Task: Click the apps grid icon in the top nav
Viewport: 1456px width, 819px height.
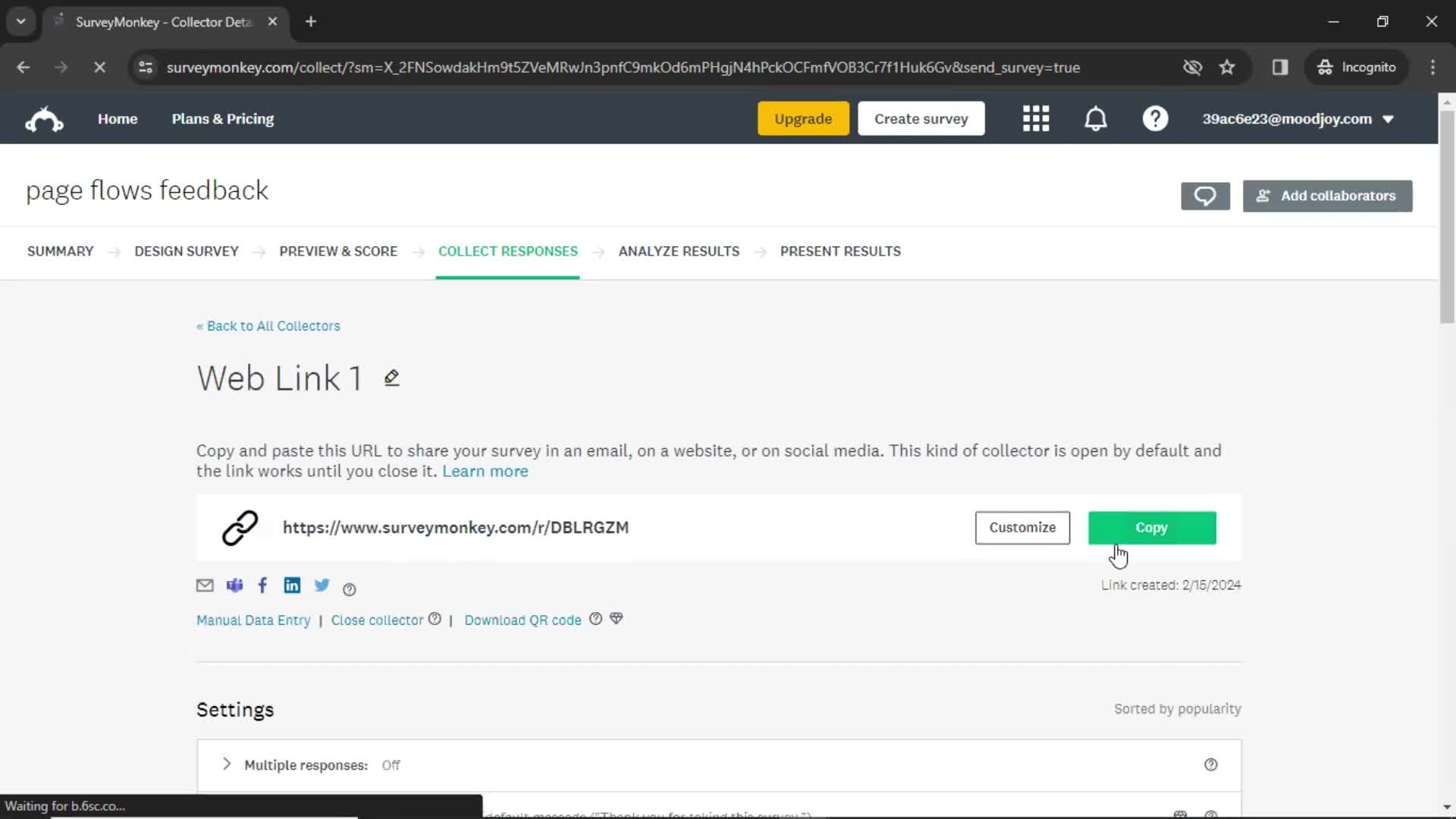Action: (x=1036, y=119)
